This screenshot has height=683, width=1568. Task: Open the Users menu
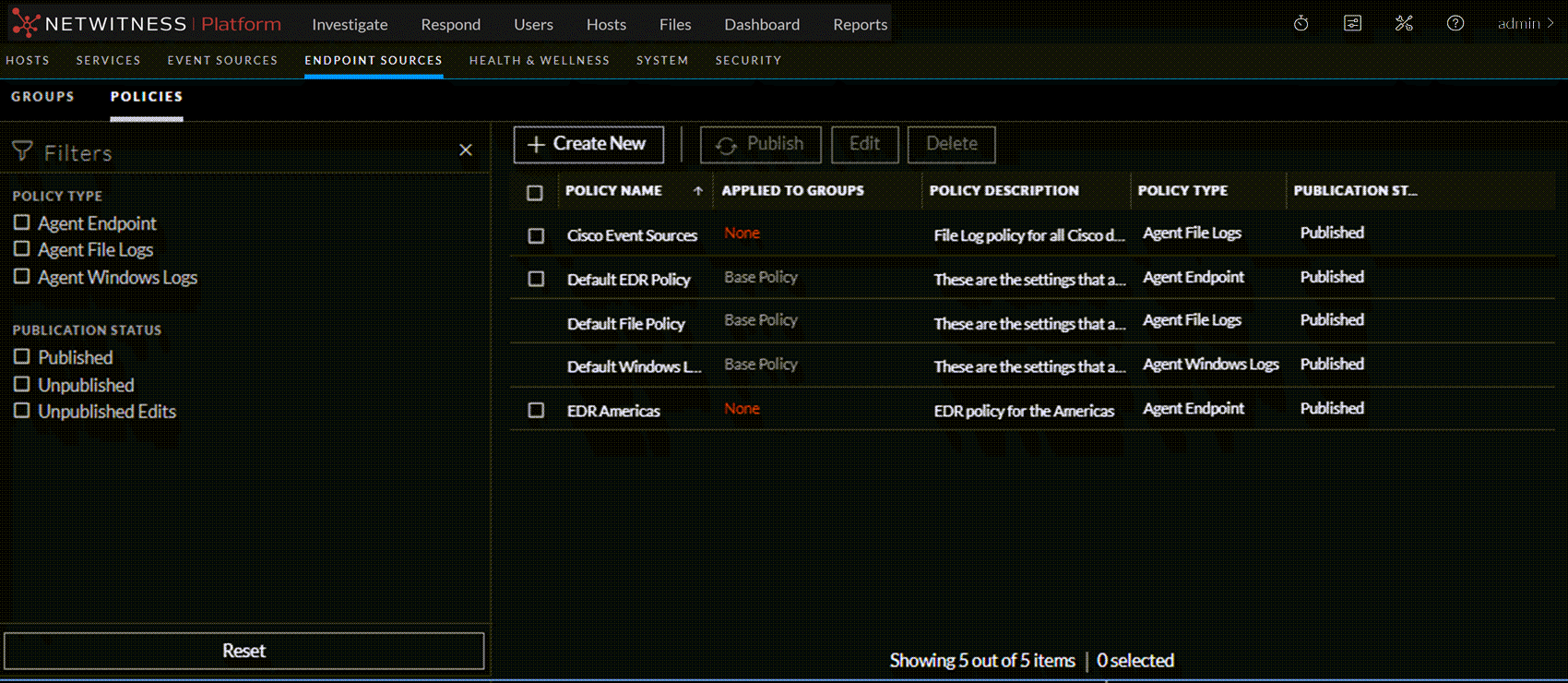point(533,25)
